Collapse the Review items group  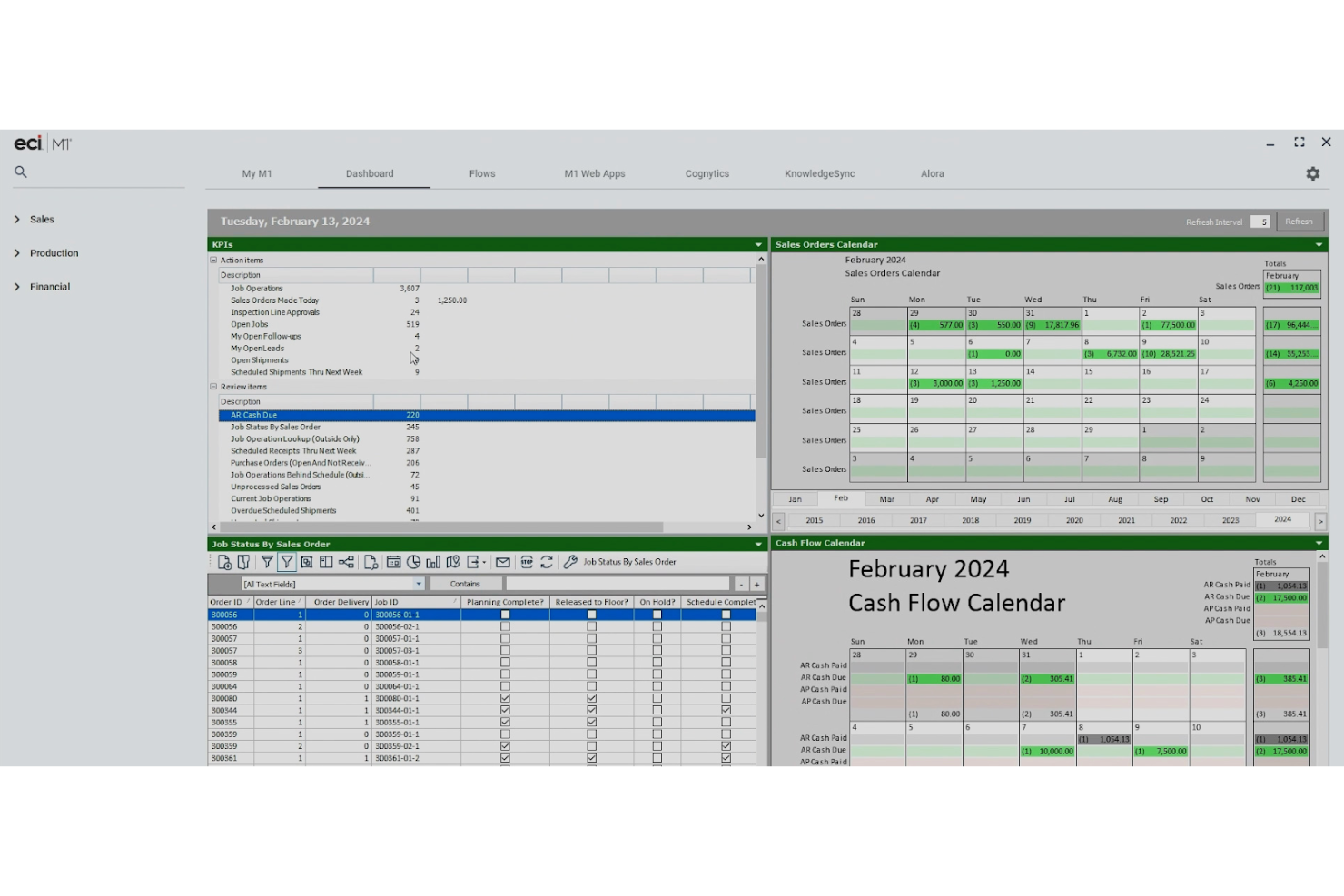tap(214, 387)
